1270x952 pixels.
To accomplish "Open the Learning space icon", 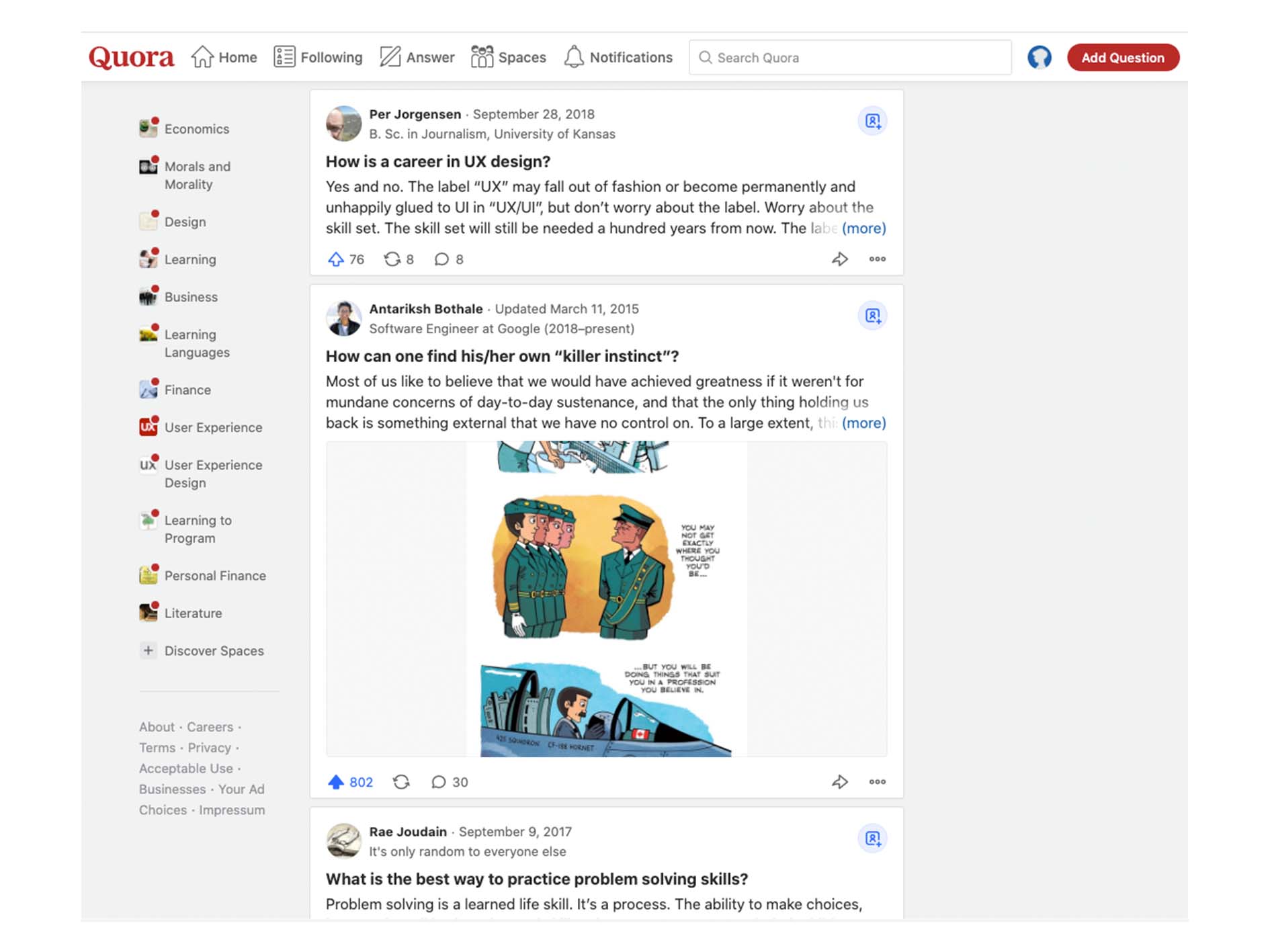I will [x=149, y=259].
